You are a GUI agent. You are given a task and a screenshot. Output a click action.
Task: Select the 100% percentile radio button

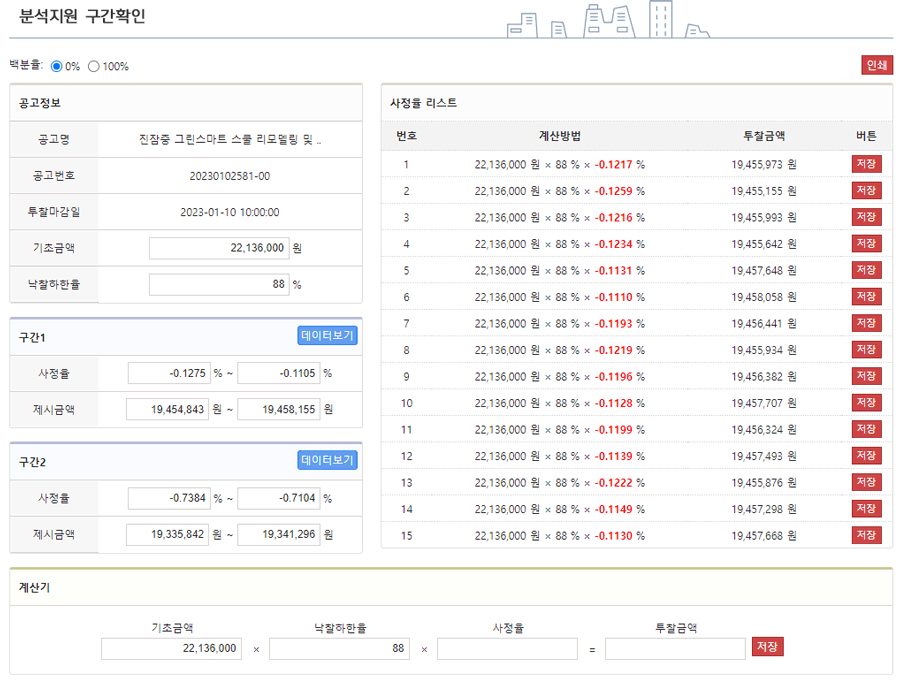coord(94,67)
